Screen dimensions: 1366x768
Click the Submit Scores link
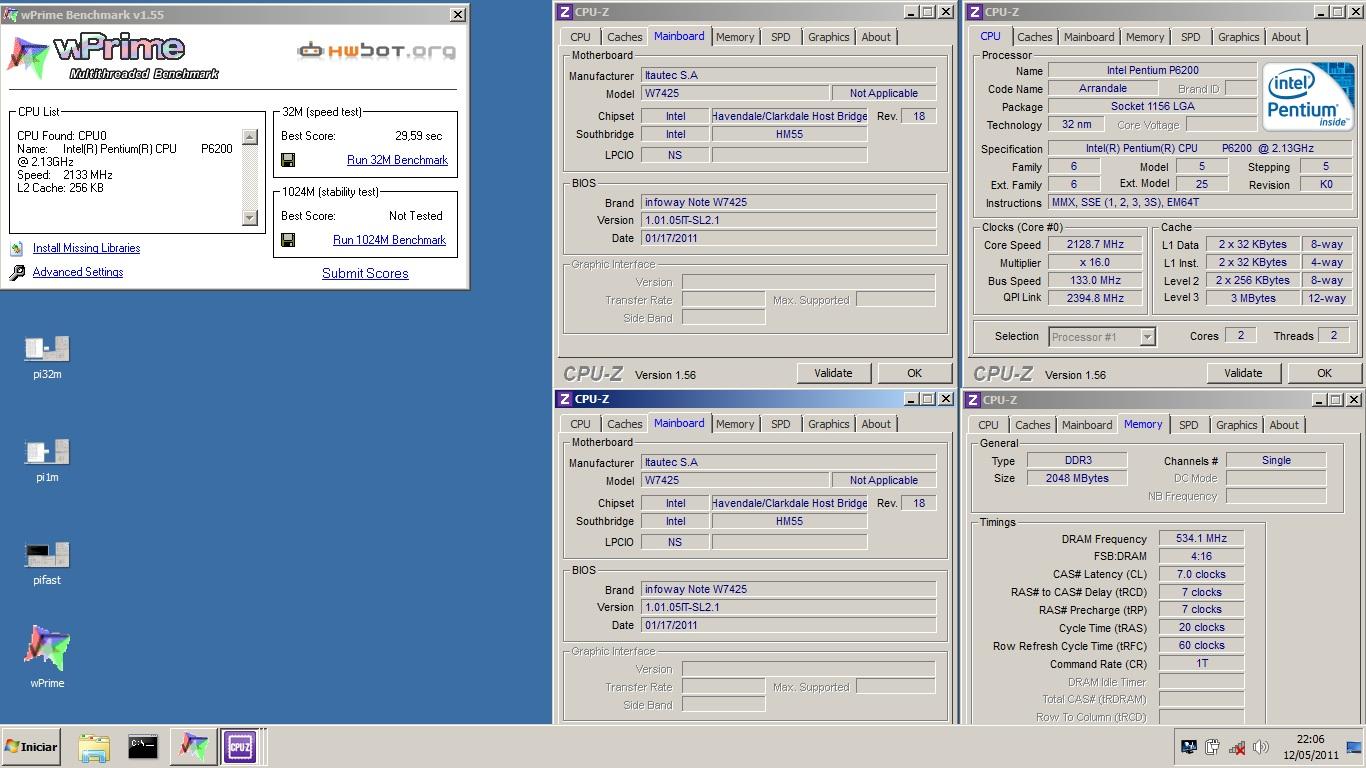(x=365, y=273)
